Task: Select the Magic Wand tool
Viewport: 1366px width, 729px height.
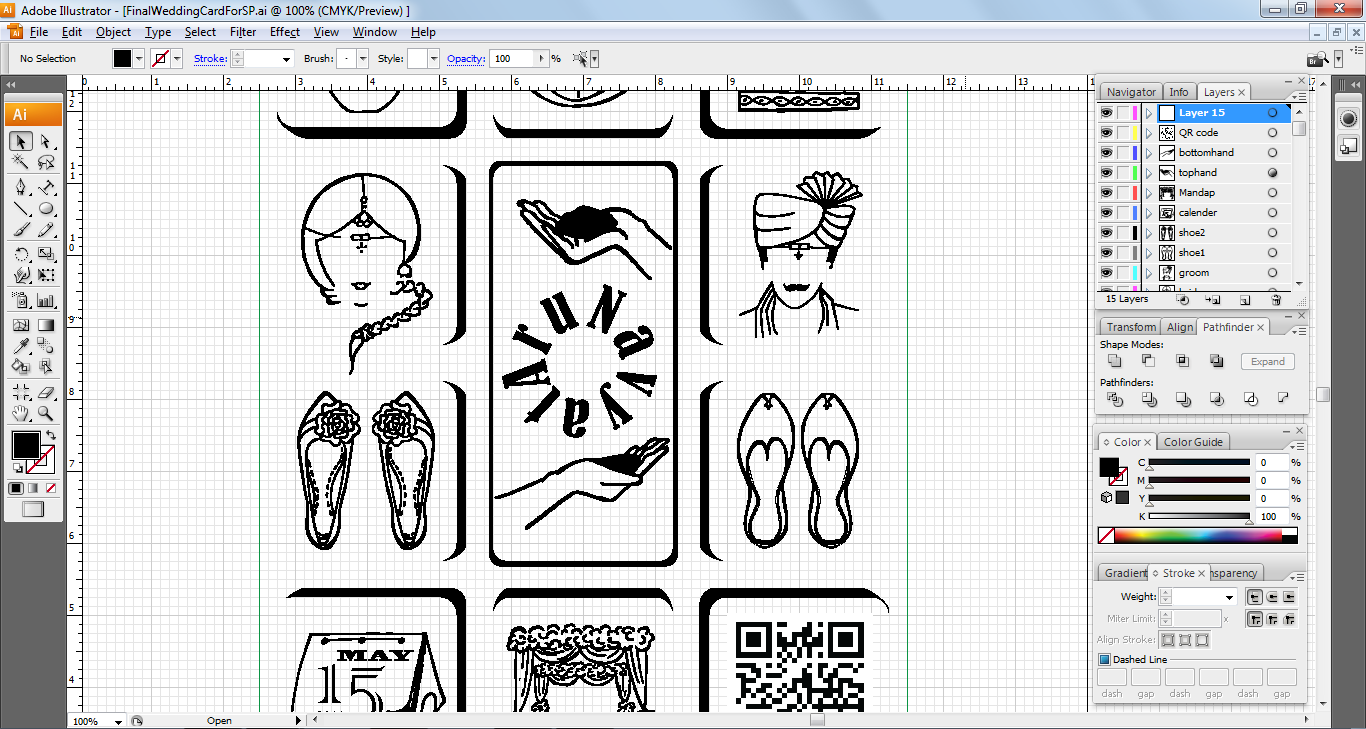Action: pyautogui.click(x=21, y=163)
